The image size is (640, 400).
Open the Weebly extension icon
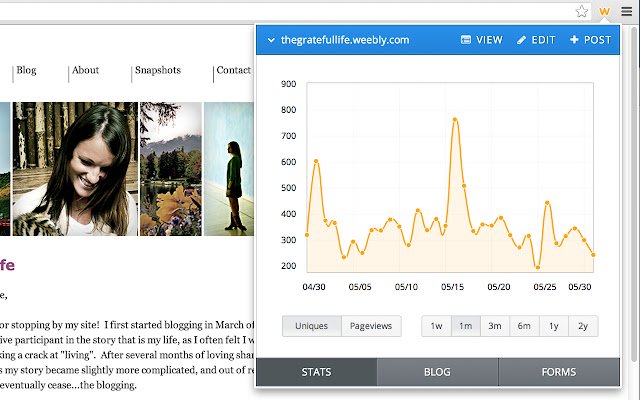604,11
